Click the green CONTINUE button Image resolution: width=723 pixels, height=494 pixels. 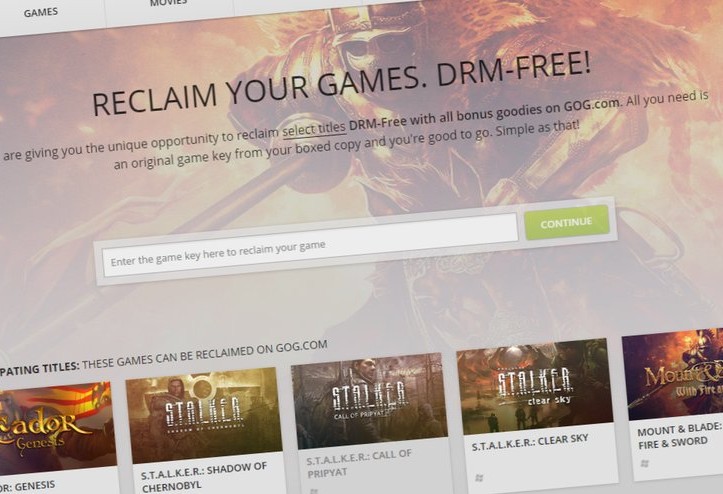pos(567,223)
